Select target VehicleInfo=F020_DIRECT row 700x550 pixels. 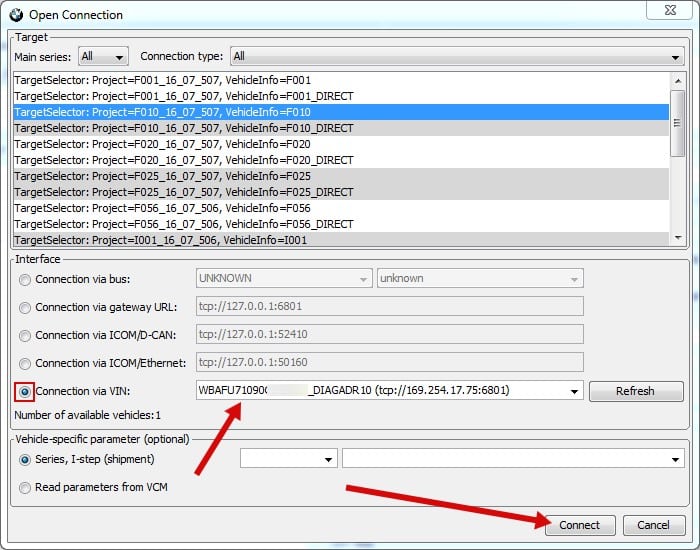[x=341, y=160]
